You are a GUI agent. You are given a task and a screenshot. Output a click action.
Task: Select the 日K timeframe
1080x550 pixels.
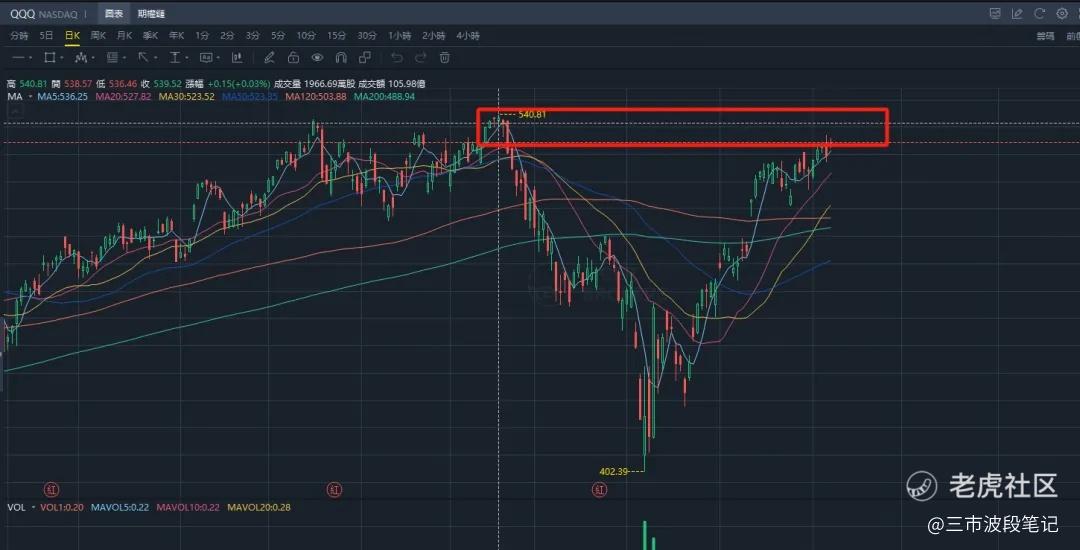pyautogui.click(x=72, y=36)
